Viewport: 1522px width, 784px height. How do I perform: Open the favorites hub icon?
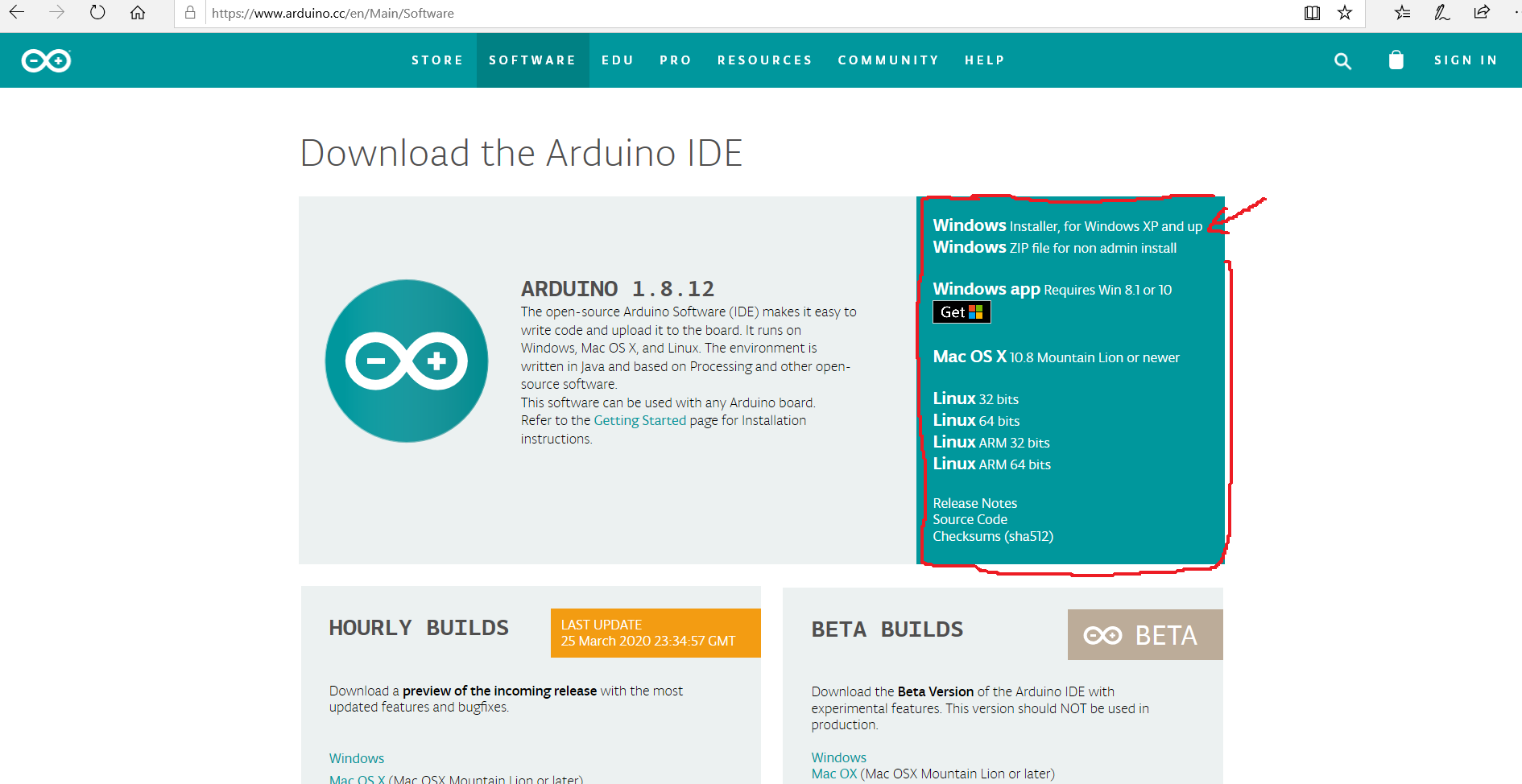1403,13
